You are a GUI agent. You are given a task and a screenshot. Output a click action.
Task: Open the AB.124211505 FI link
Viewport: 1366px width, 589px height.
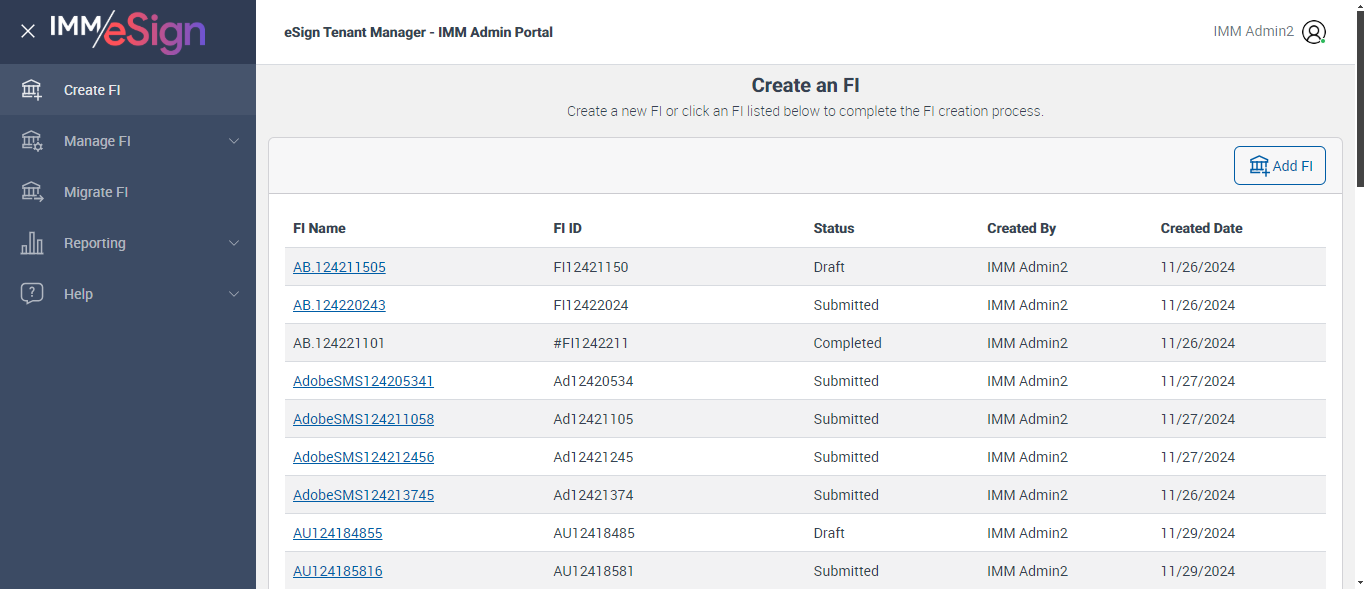[x=339, y=267]
